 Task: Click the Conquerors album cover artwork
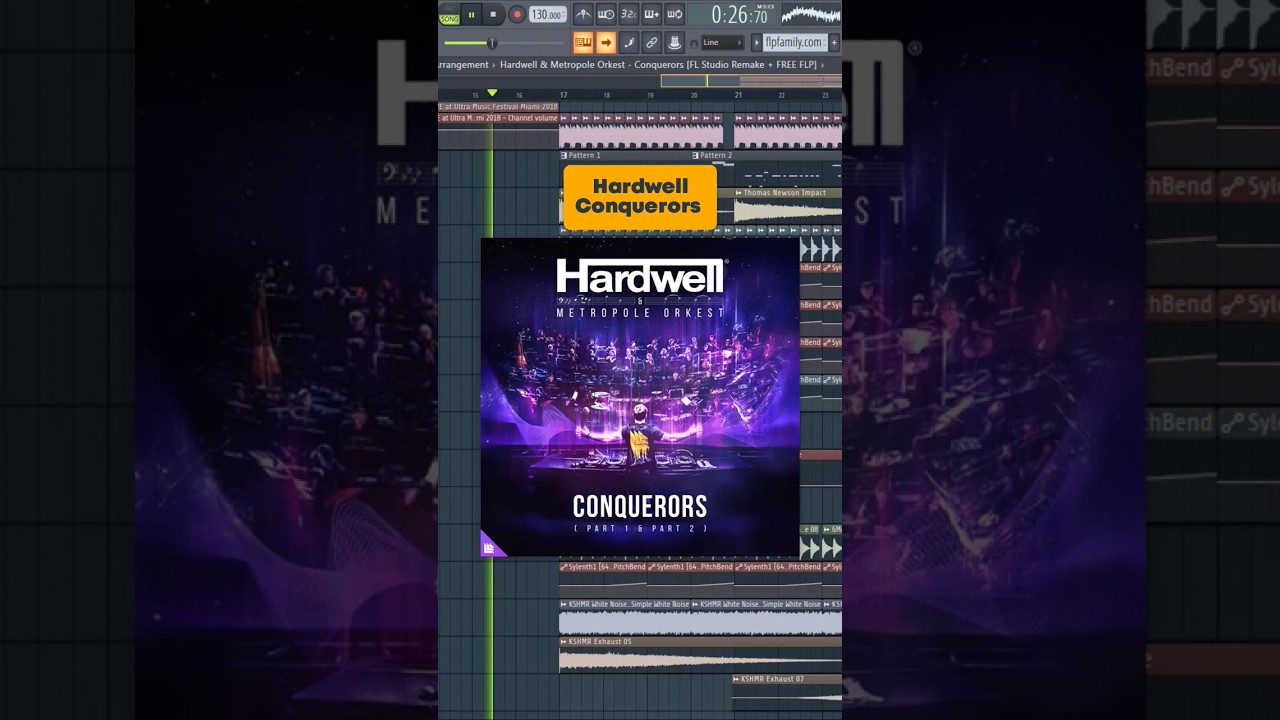pos(640,397)
